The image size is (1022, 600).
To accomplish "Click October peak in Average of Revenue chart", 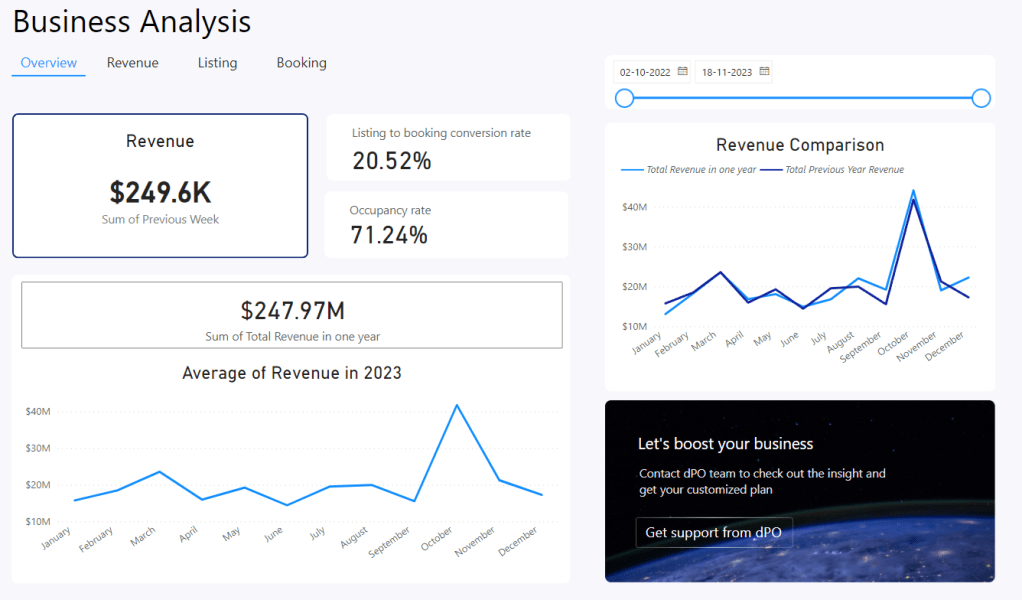I will coord(457,406).
